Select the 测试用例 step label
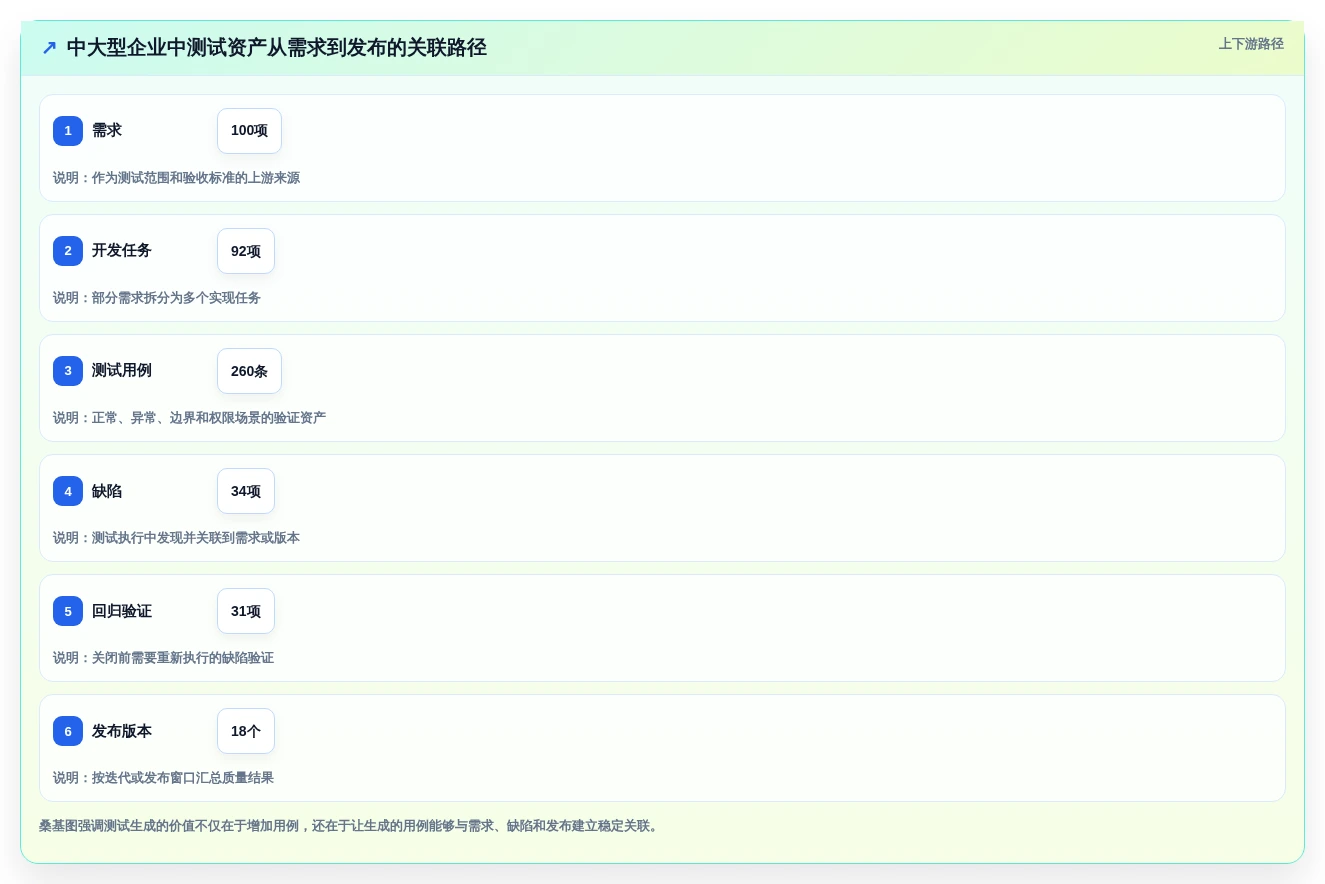Viewport: 1325px width, 884px height. [122, 371]
